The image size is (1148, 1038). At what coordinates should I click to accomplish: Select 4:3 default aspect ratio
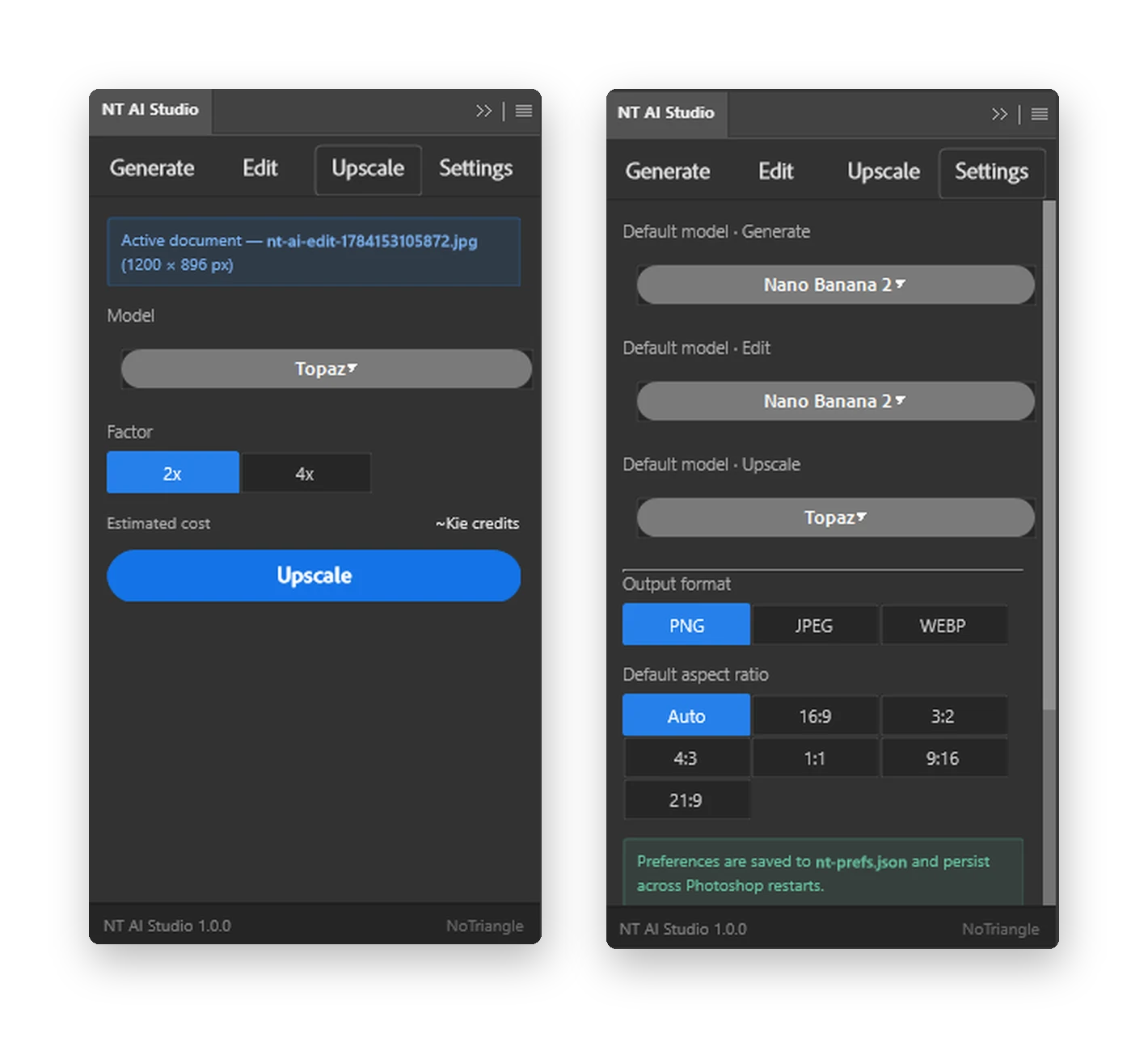tap(686, 757)
